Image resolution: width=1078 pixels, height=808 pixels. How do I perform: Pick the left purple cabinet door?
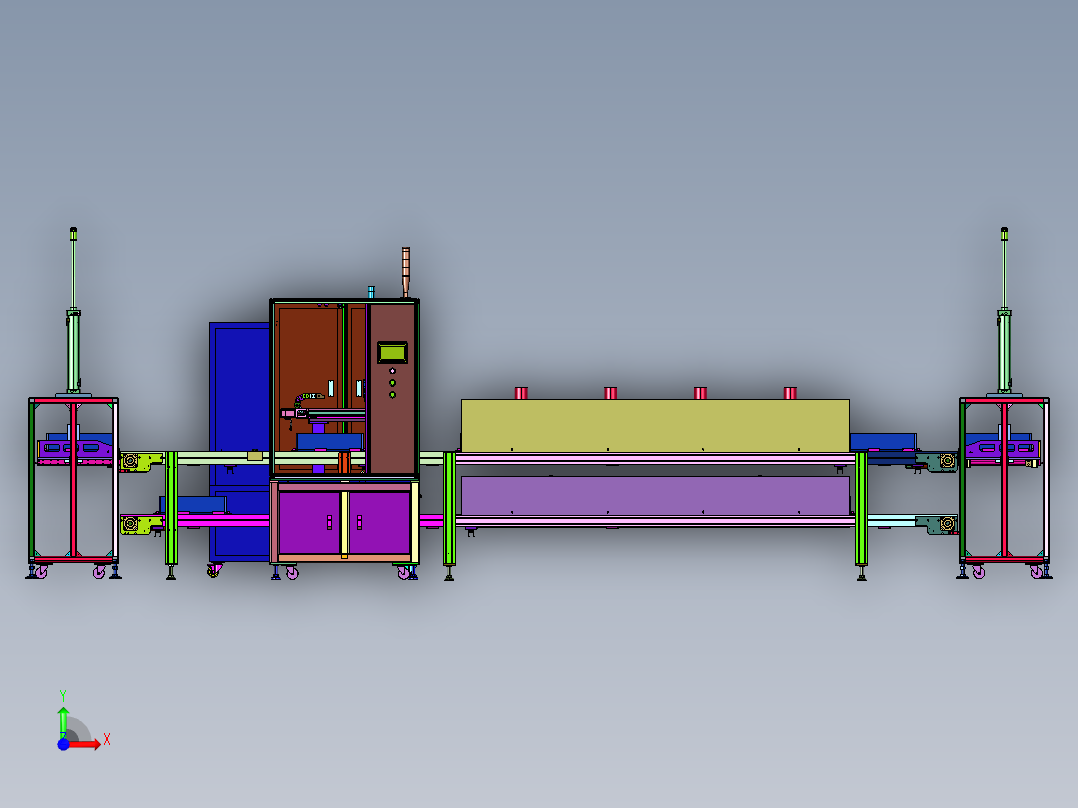click(x=309, y=522)
